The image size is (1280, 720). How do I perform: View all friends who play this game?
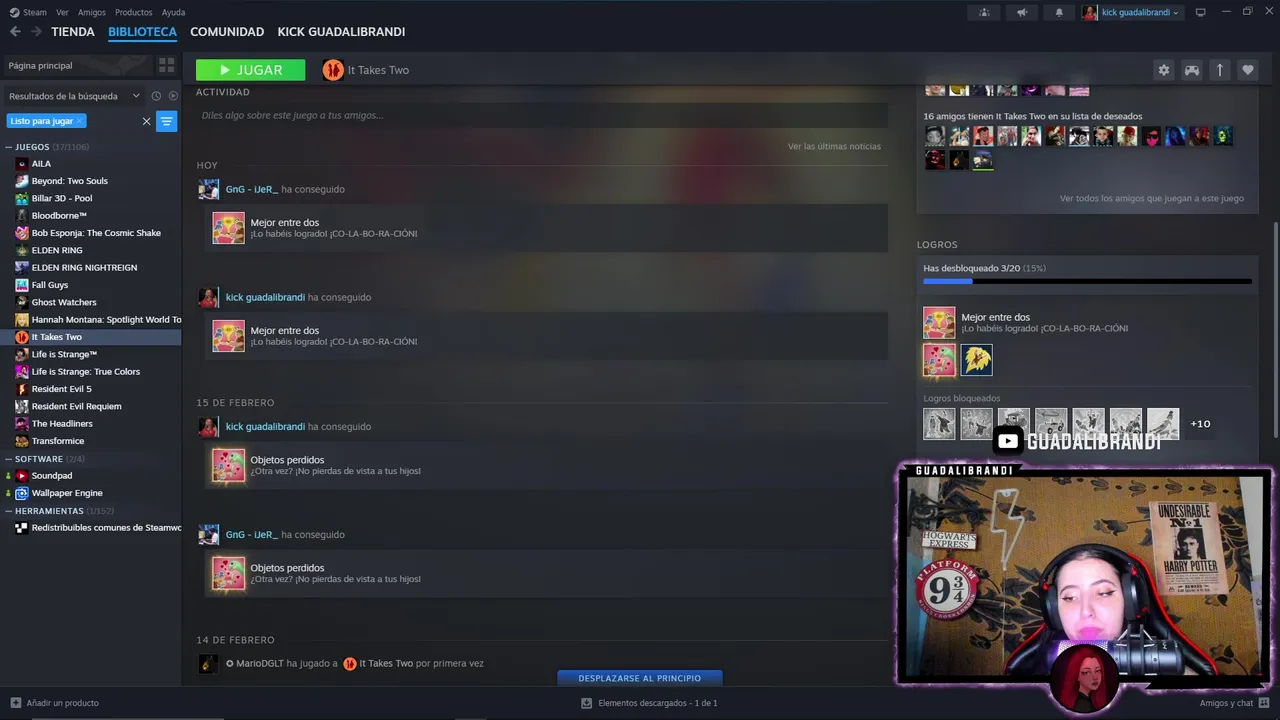(1152, 198)
